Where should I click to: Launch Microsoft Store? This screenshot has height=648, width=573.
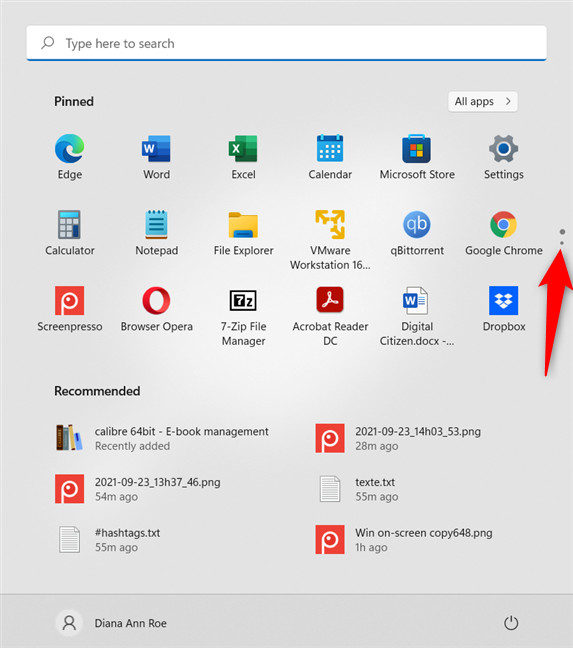417,157
